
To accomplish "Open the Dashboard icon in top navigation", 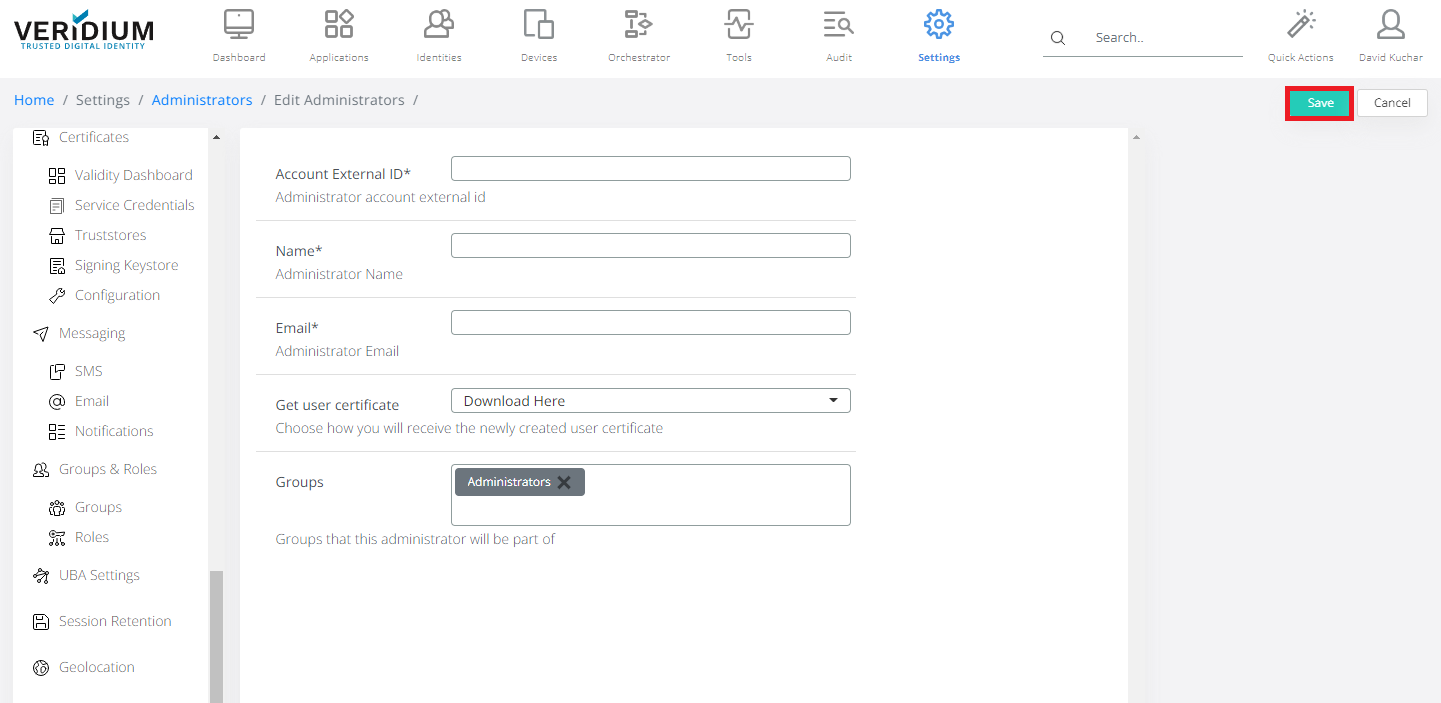I will 239,24.
